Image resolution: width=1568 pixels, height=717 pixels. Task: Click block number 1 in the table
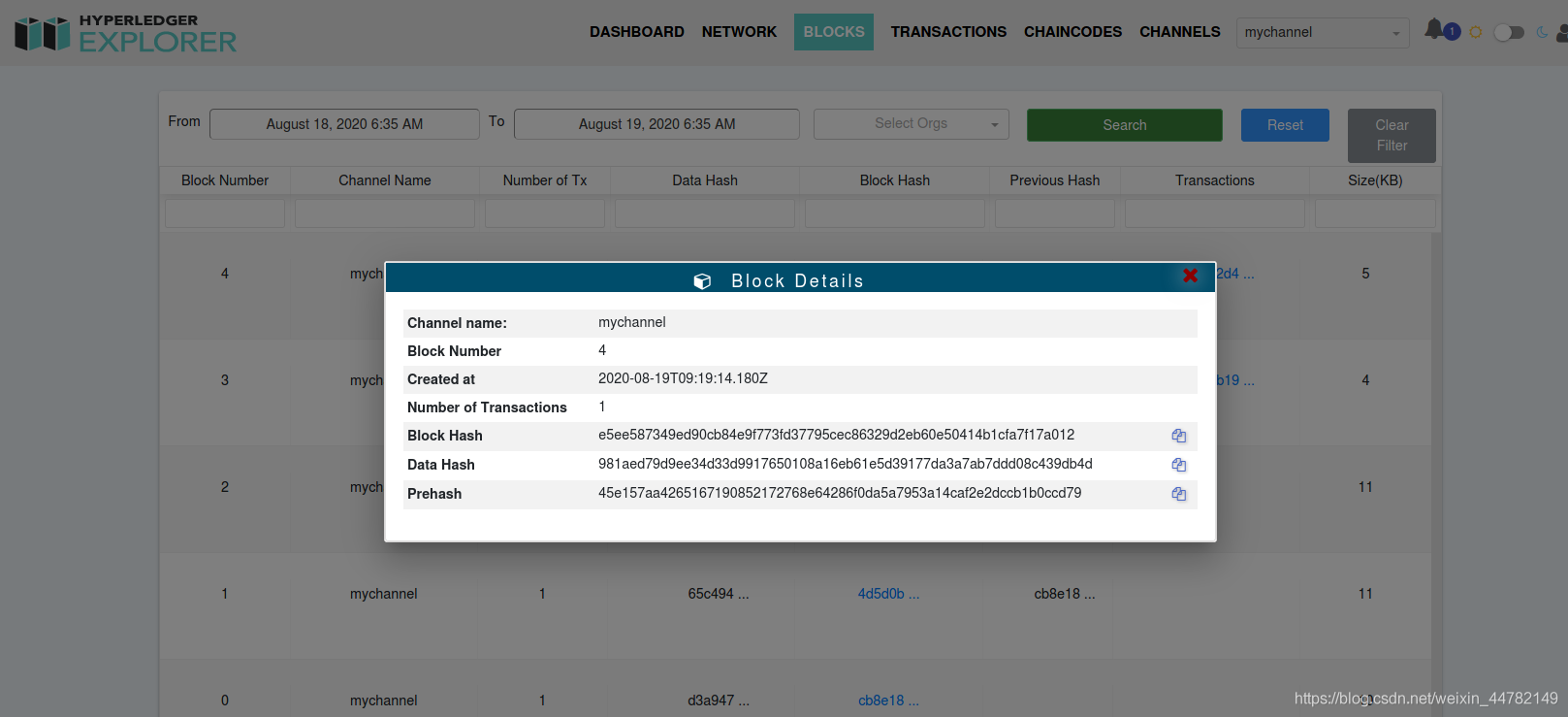225,594
